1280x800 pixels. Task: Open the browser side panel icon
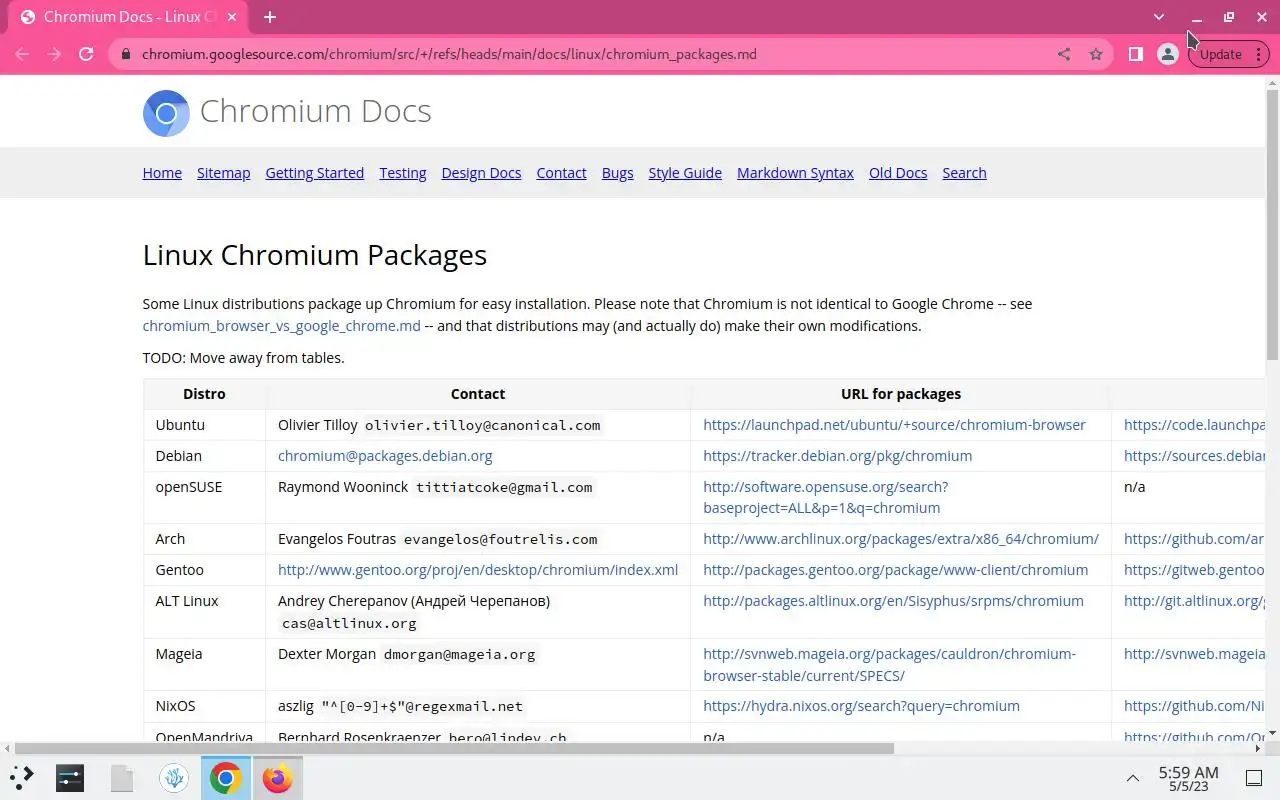click(1135, 54)
